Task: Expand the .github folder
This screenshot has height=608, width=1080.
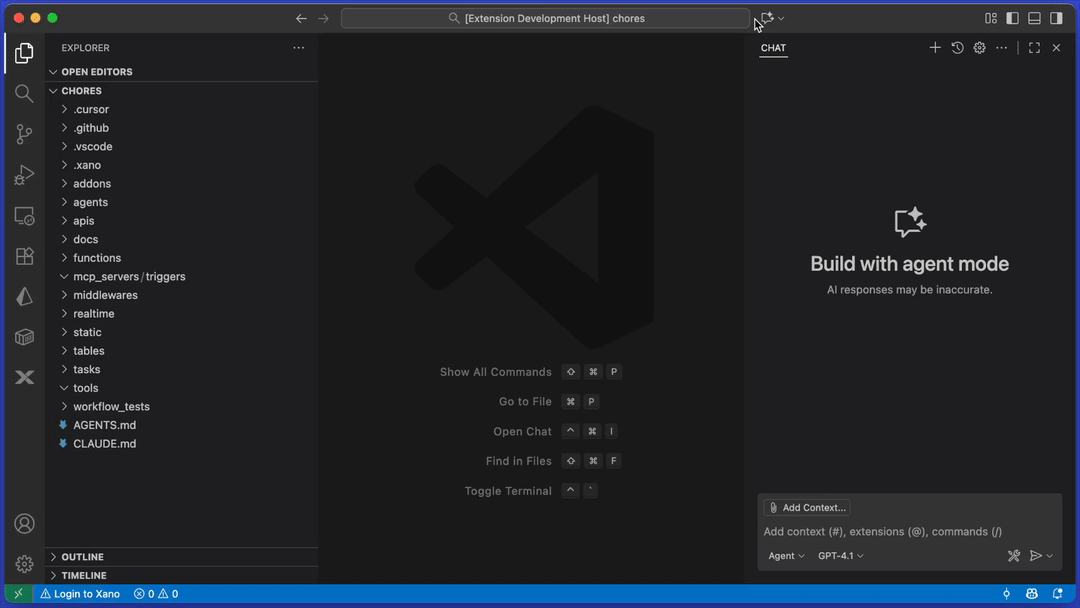Action: (182, 128)
